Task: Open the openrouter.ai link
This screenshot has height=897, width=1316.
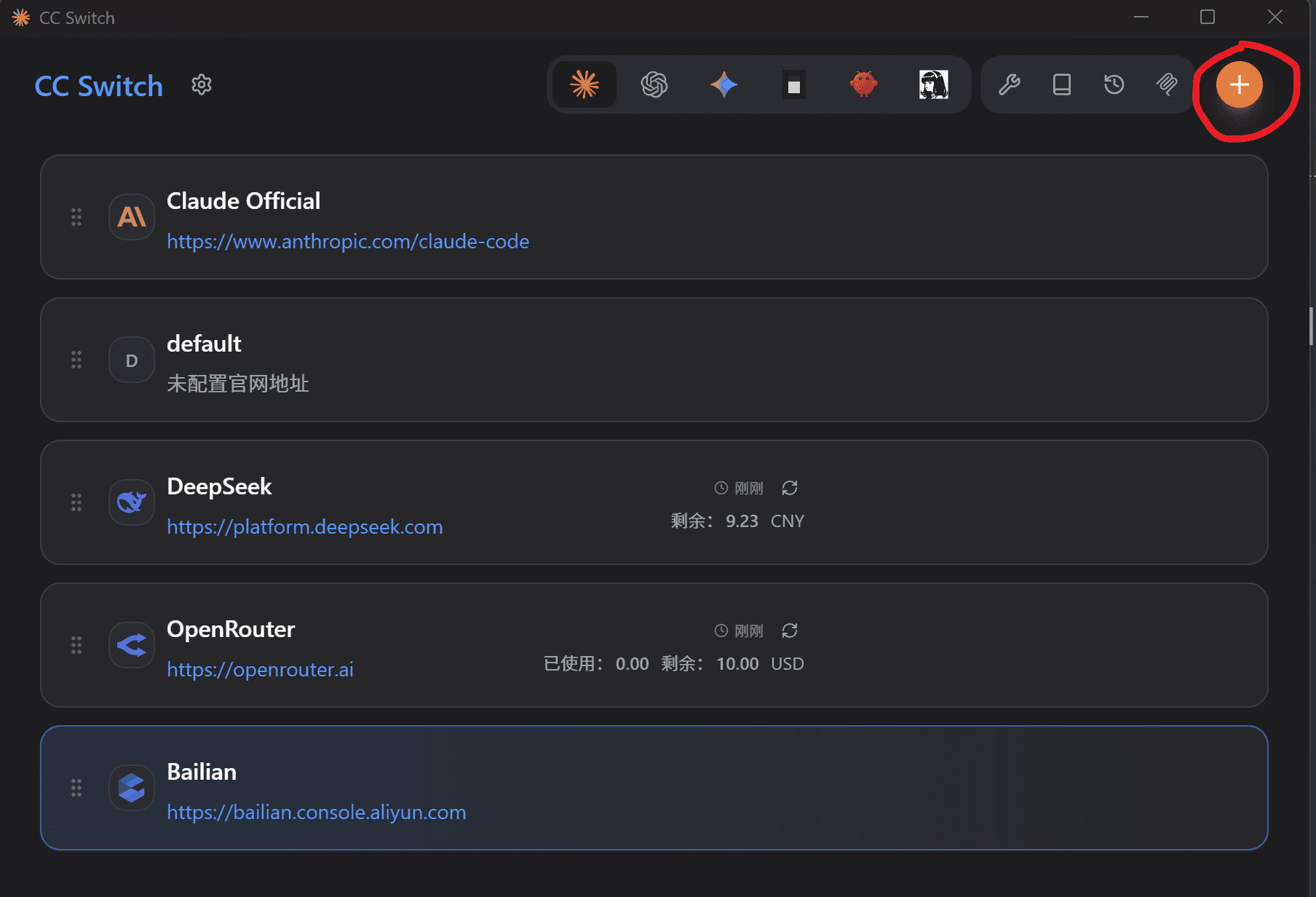Action: tap(260, 669)
